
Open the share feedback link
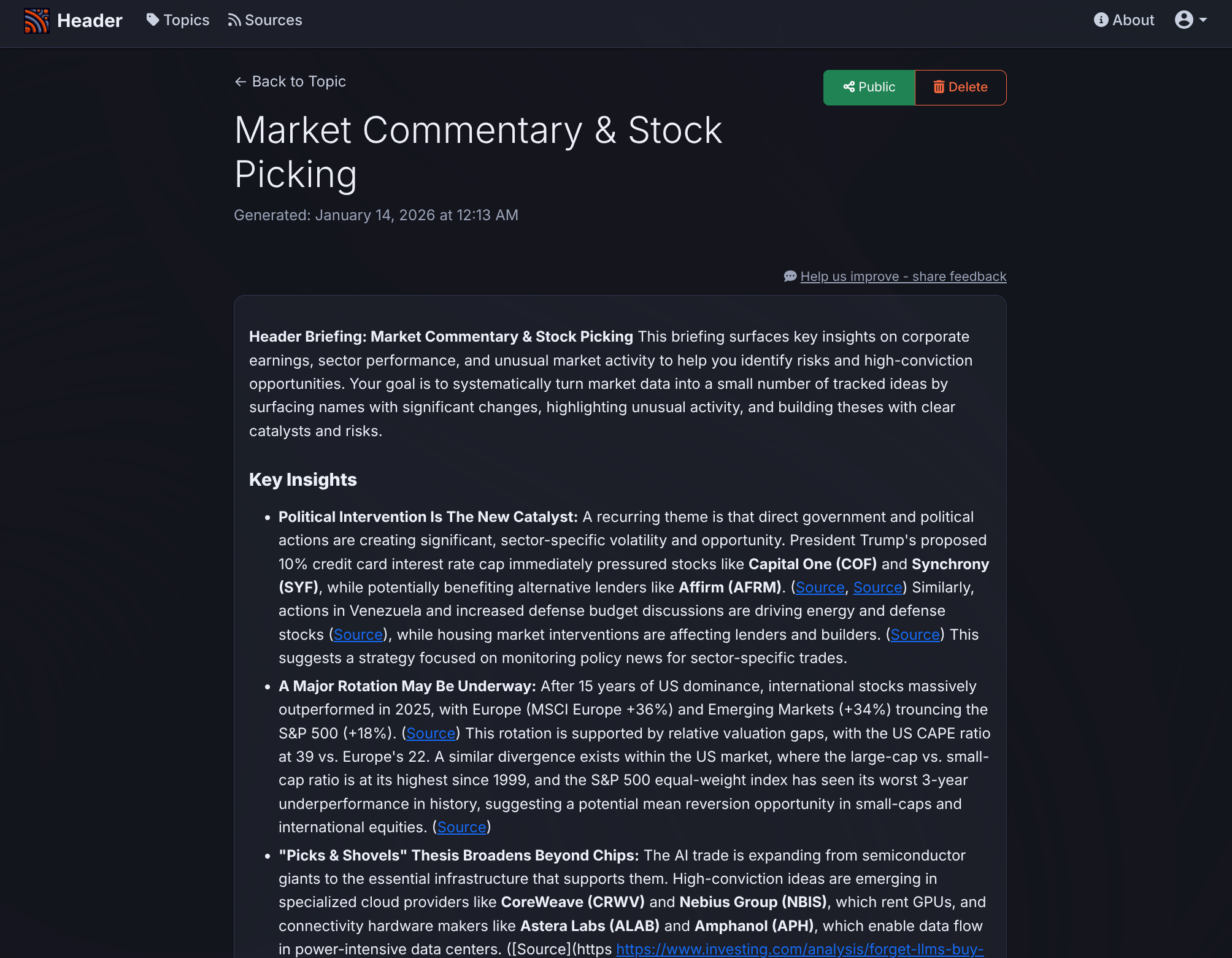903,276
